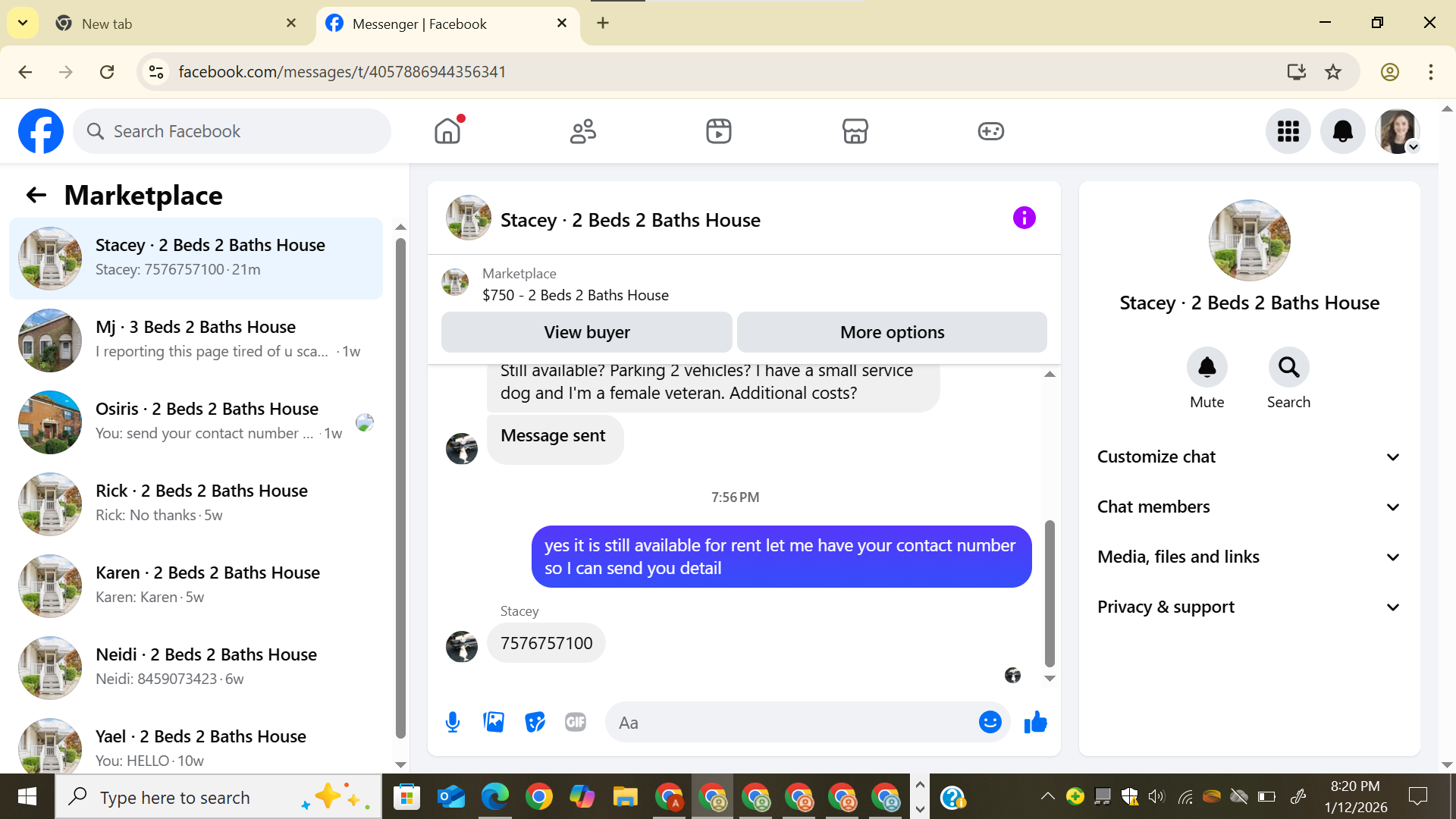
Task: Bookmark this tab with star icon
Action: [x=1333, y=72]
